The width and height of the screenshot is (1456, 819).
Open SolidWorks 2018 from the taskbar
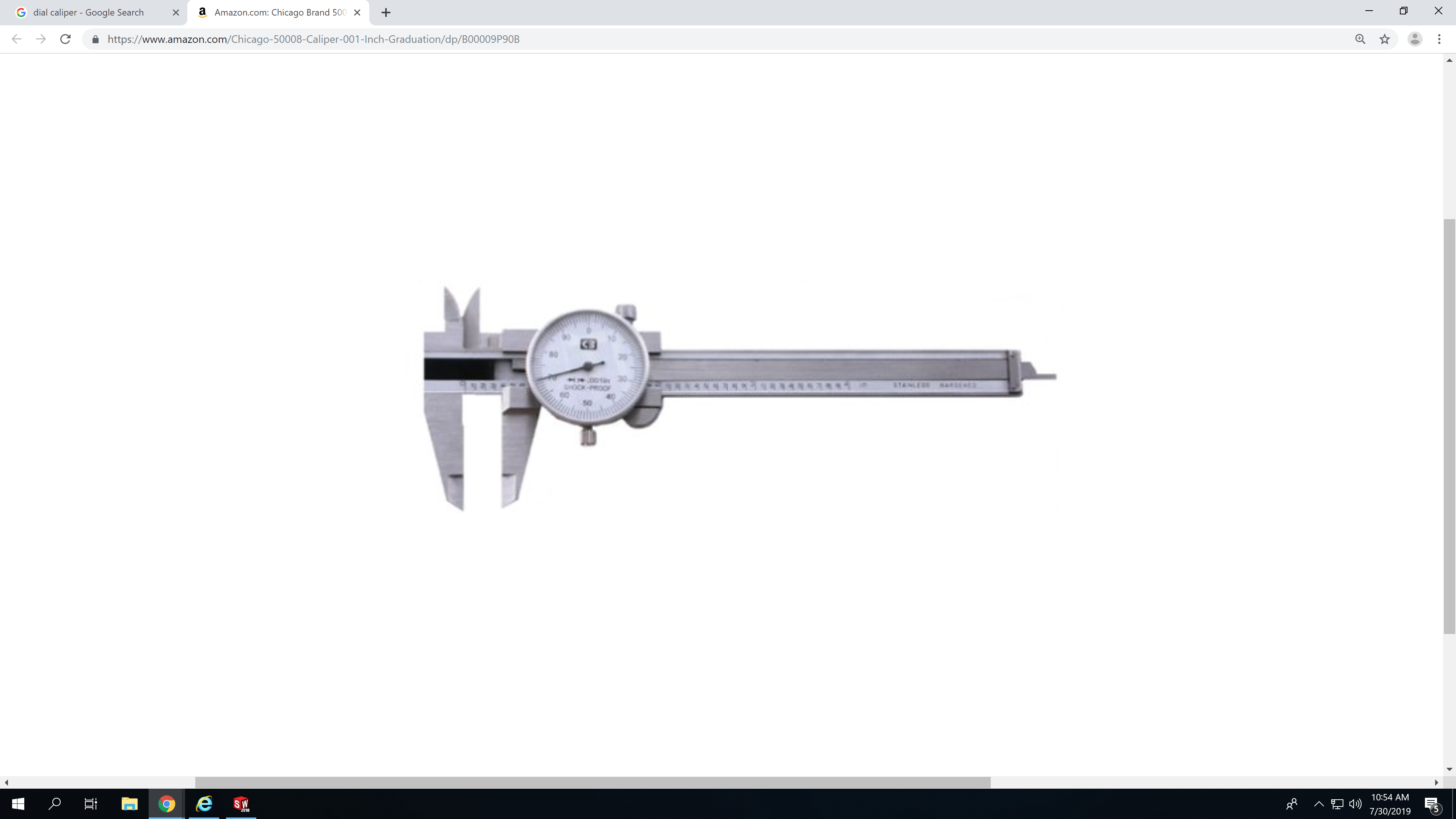tap(242, 804)
